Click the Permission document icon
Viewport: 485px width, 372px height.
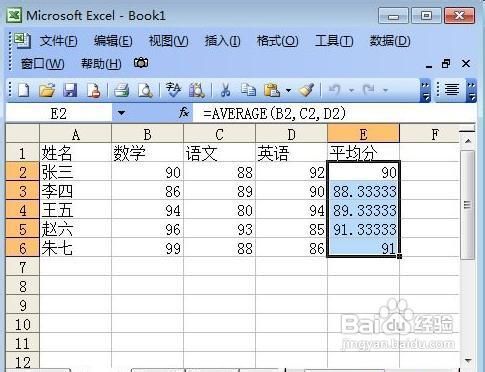tap(93, 90)
